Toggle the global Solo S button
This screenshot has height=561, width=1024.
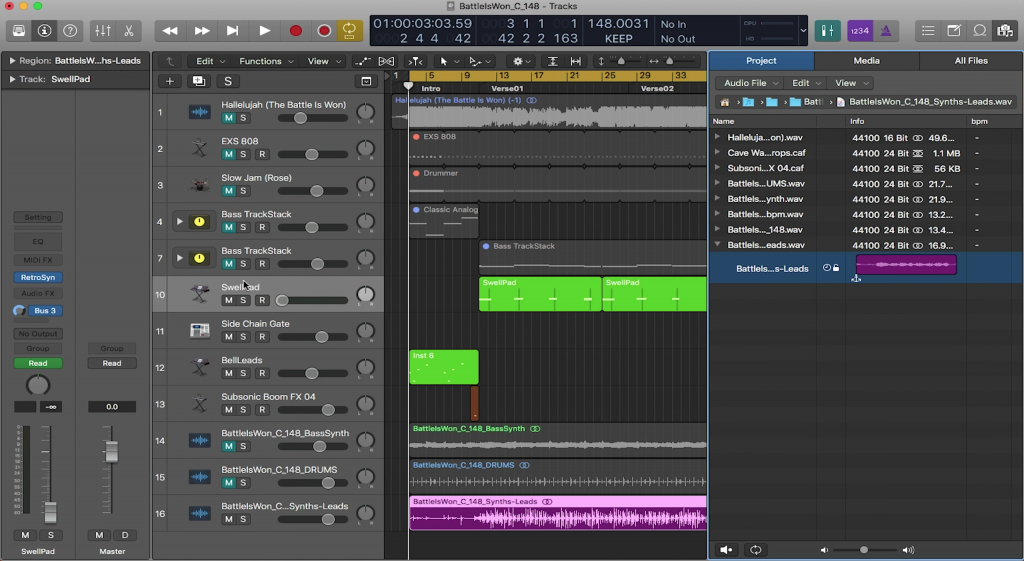coord(228,81)
